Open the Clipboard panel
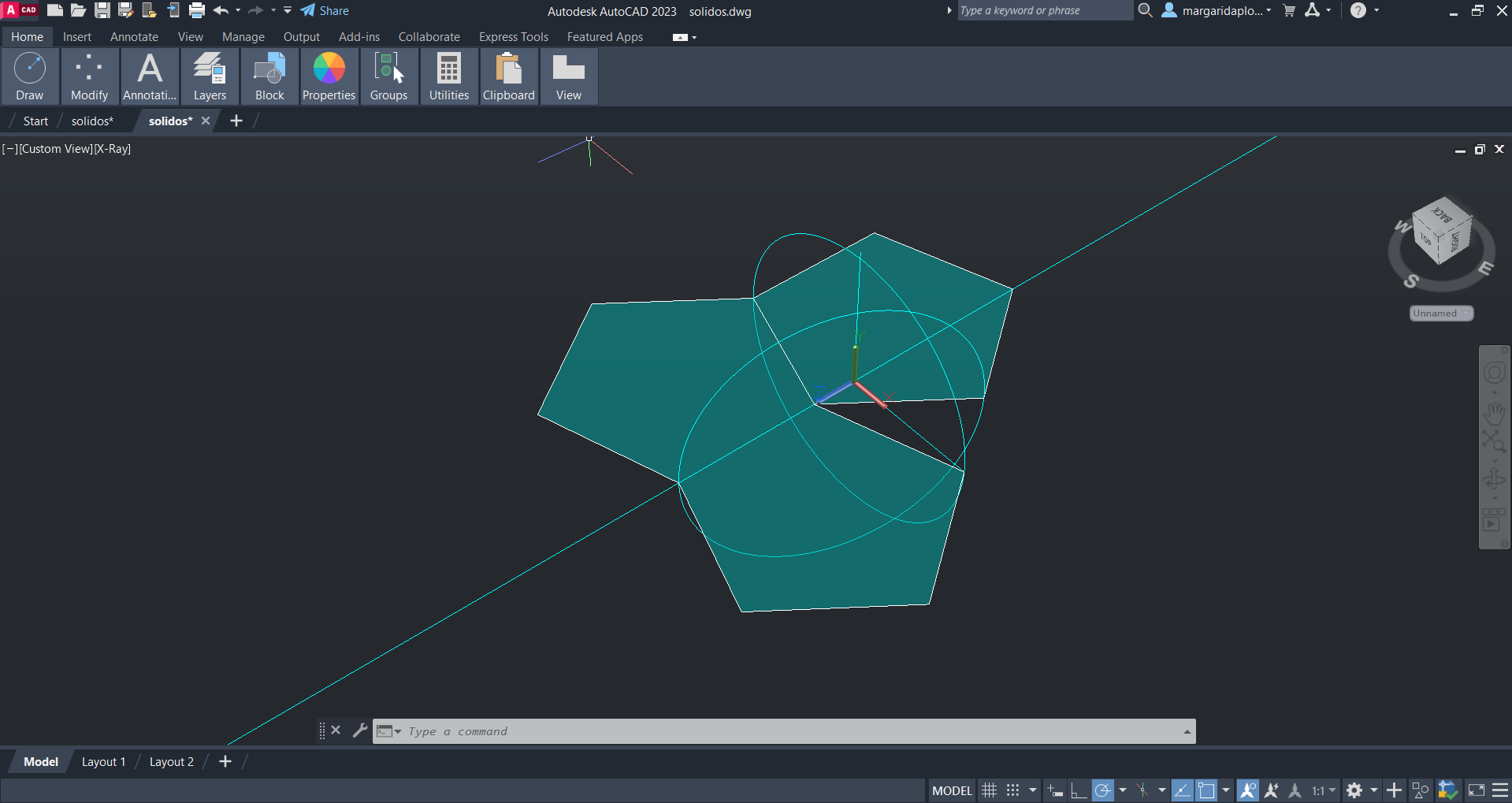This screenshot has height=803, width=1512. click(x=508, y=76)
